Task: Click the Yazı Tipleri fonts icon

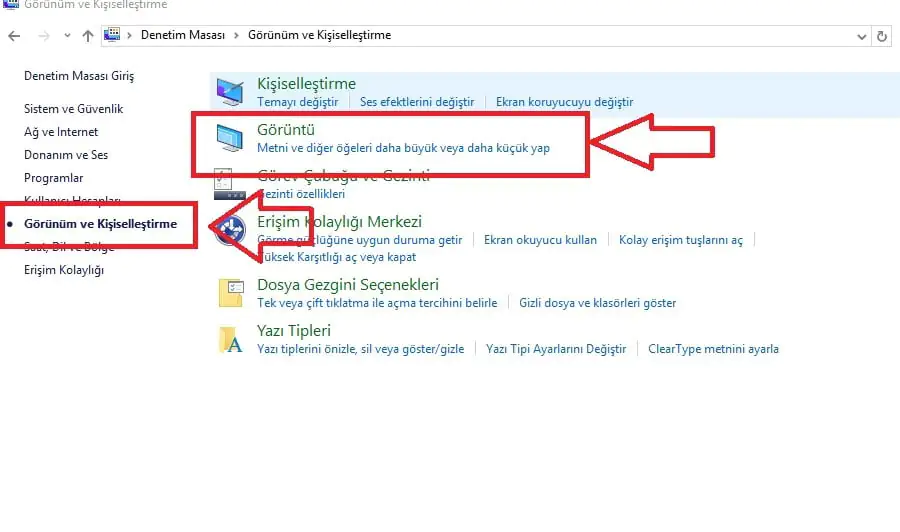Action: [231, 339]
